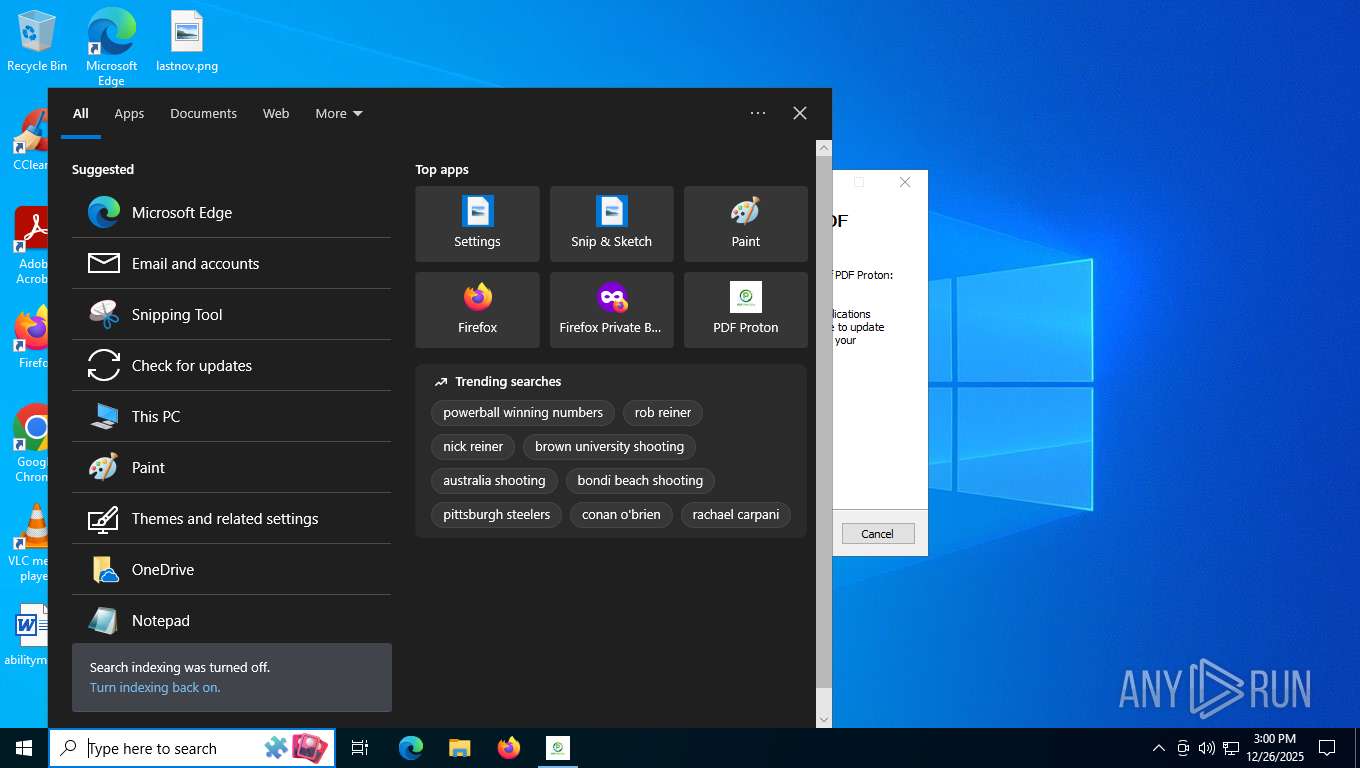Open This PC from suggestions
Viewport: 1360px width, 768px height.
tap(231, 416)
